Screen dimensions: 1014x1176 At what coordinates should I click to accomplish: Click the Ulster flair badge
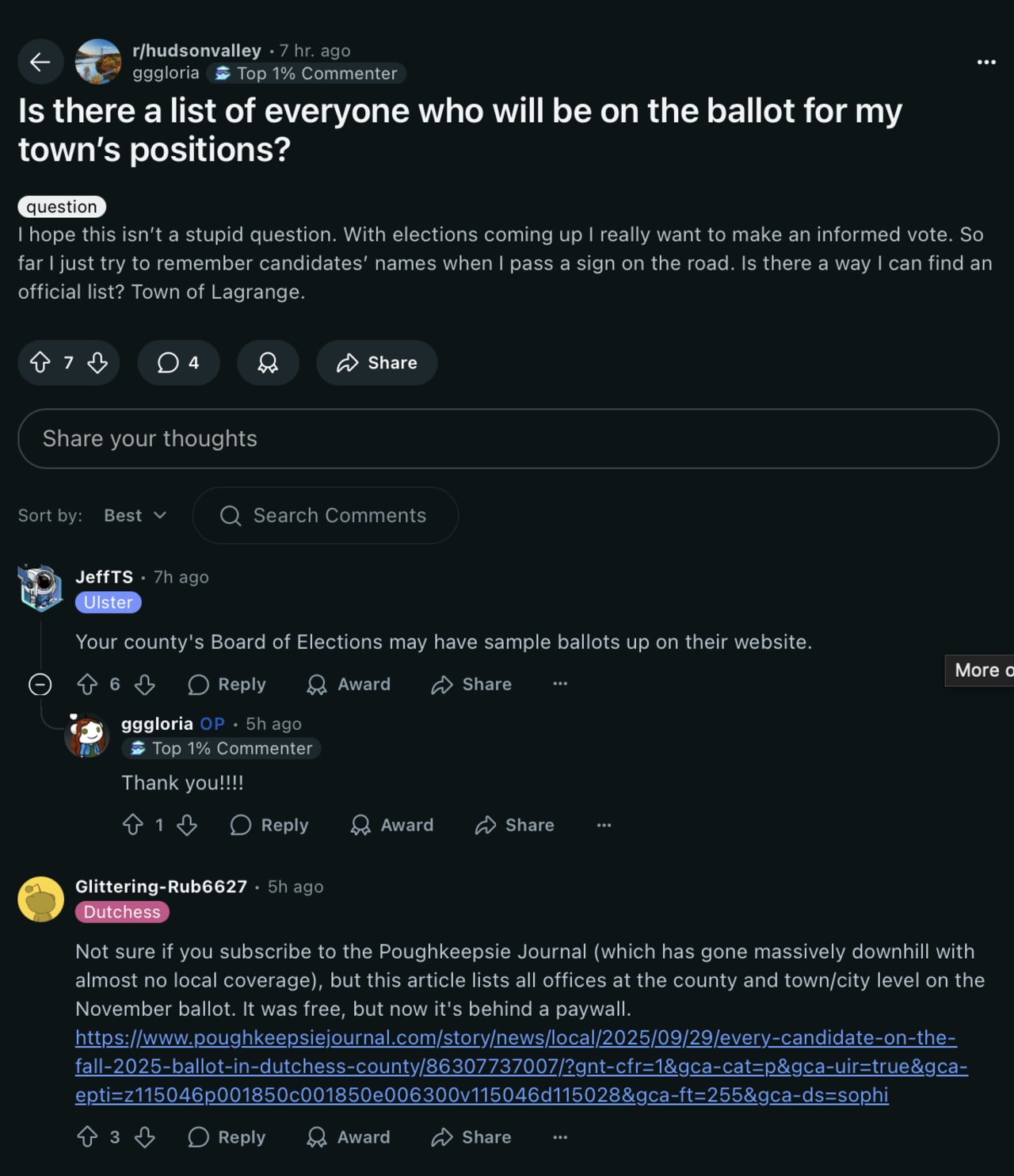[x=108, y=602]
